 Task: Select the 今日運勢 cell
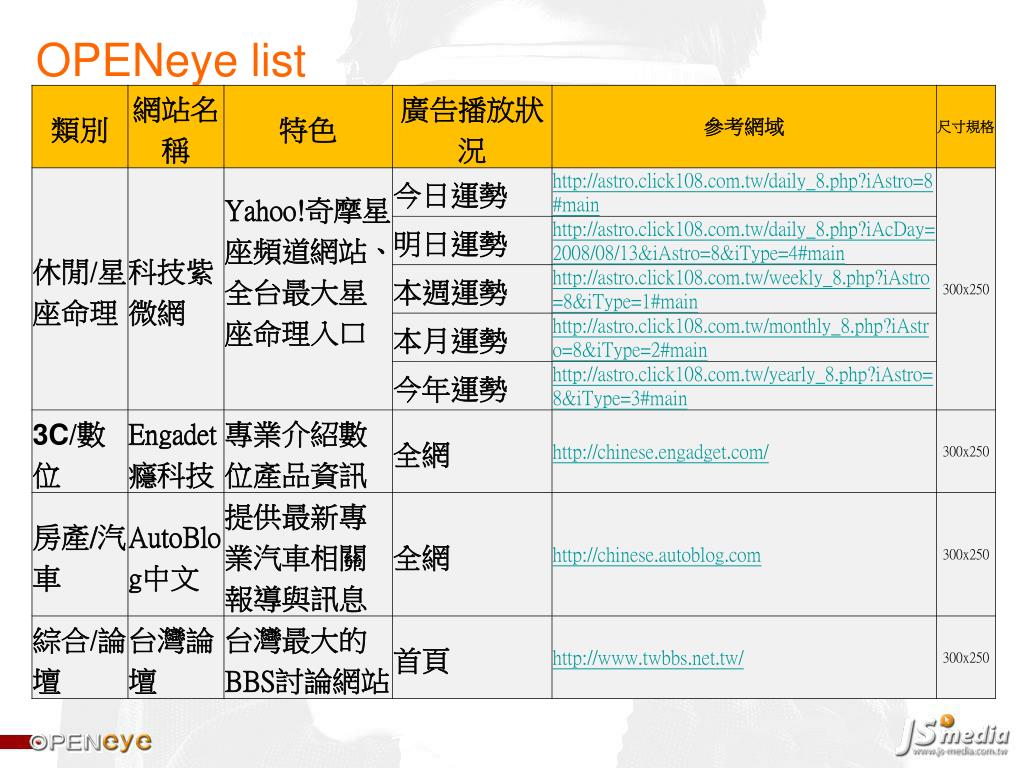pyautogui.click(x=472, y=193)
